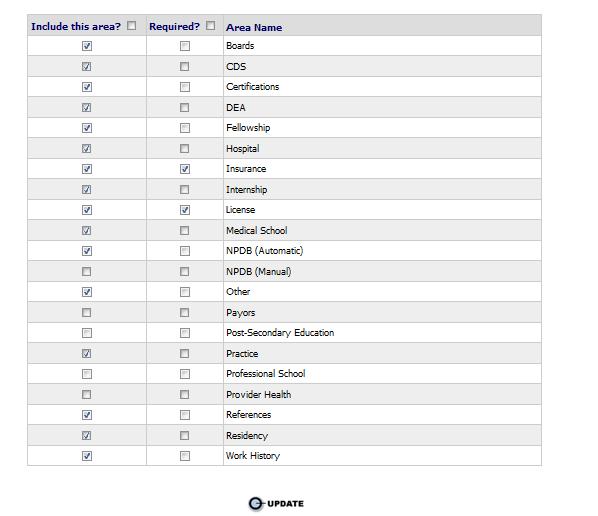Screen dimensions: 598x516
Task: Enable Include for Payors
Action: [87, 313]
